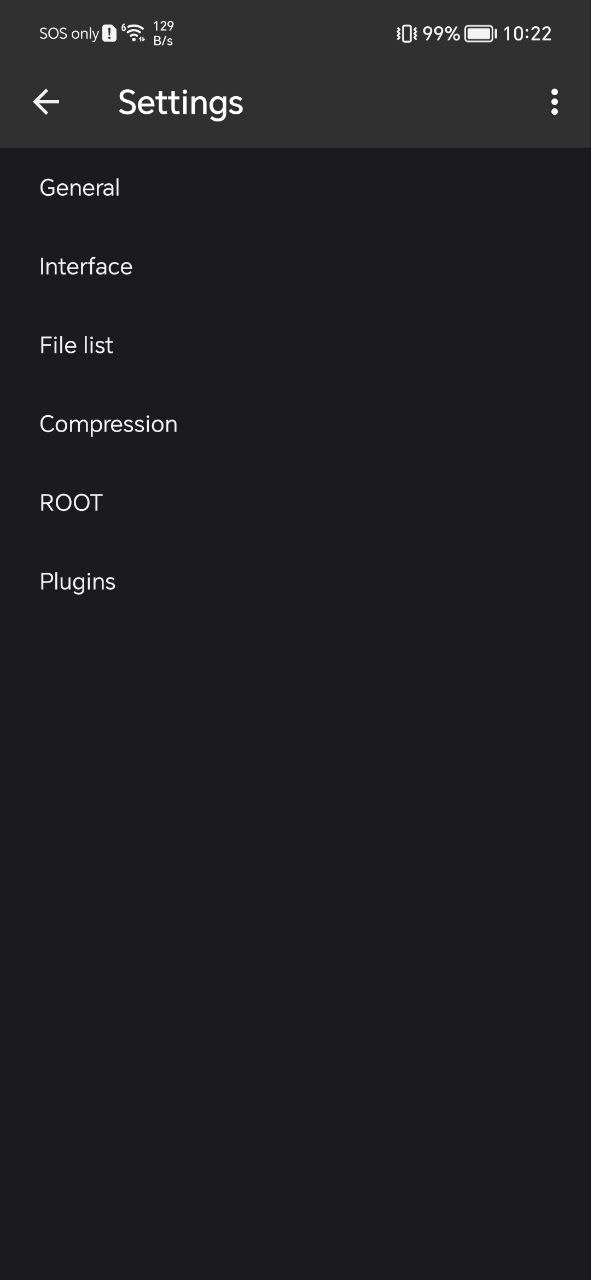The width and height of the screenshot is (591, 1280).
Task: Select the File list settings entry
Action: pyautogui.click(x=295, y=346)
